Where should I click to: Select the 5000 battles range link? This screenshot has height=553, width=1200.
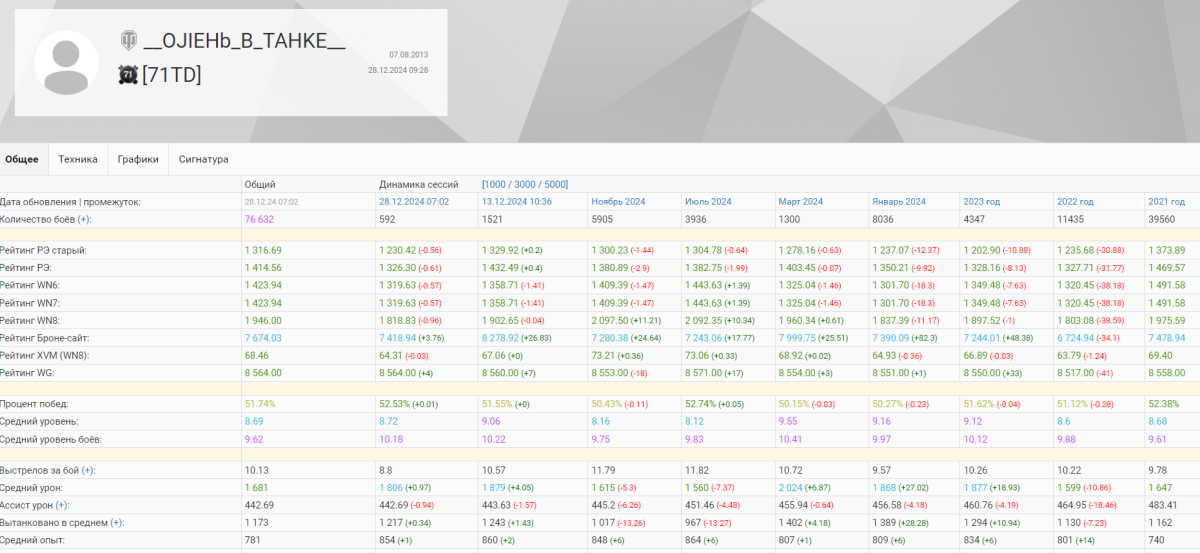click(x=555, y=185)
